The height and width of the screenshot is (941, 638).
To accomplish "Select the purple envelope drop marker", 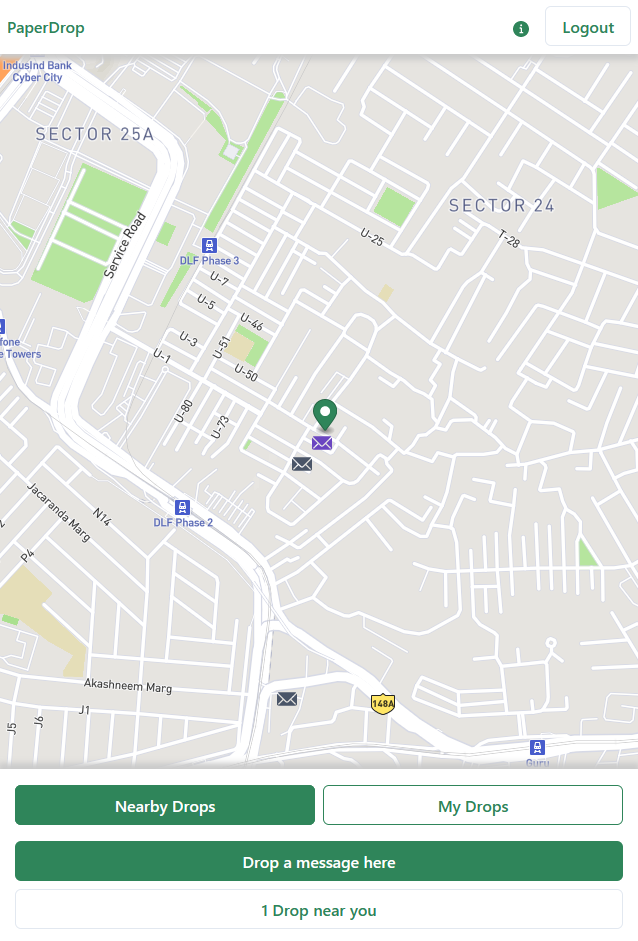I will (x=322, y=443).
